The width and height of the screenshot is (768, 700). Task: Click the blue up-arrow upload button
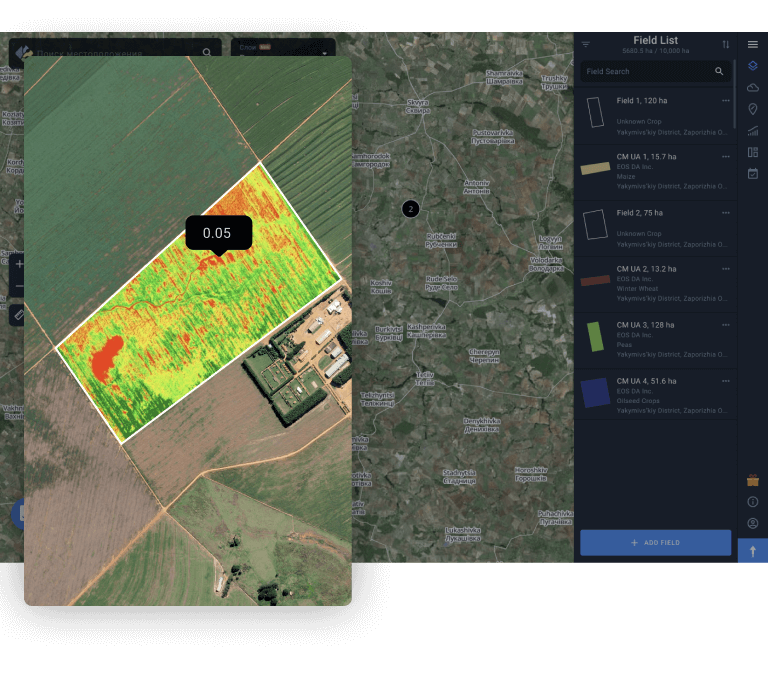[x=753, y=551]
